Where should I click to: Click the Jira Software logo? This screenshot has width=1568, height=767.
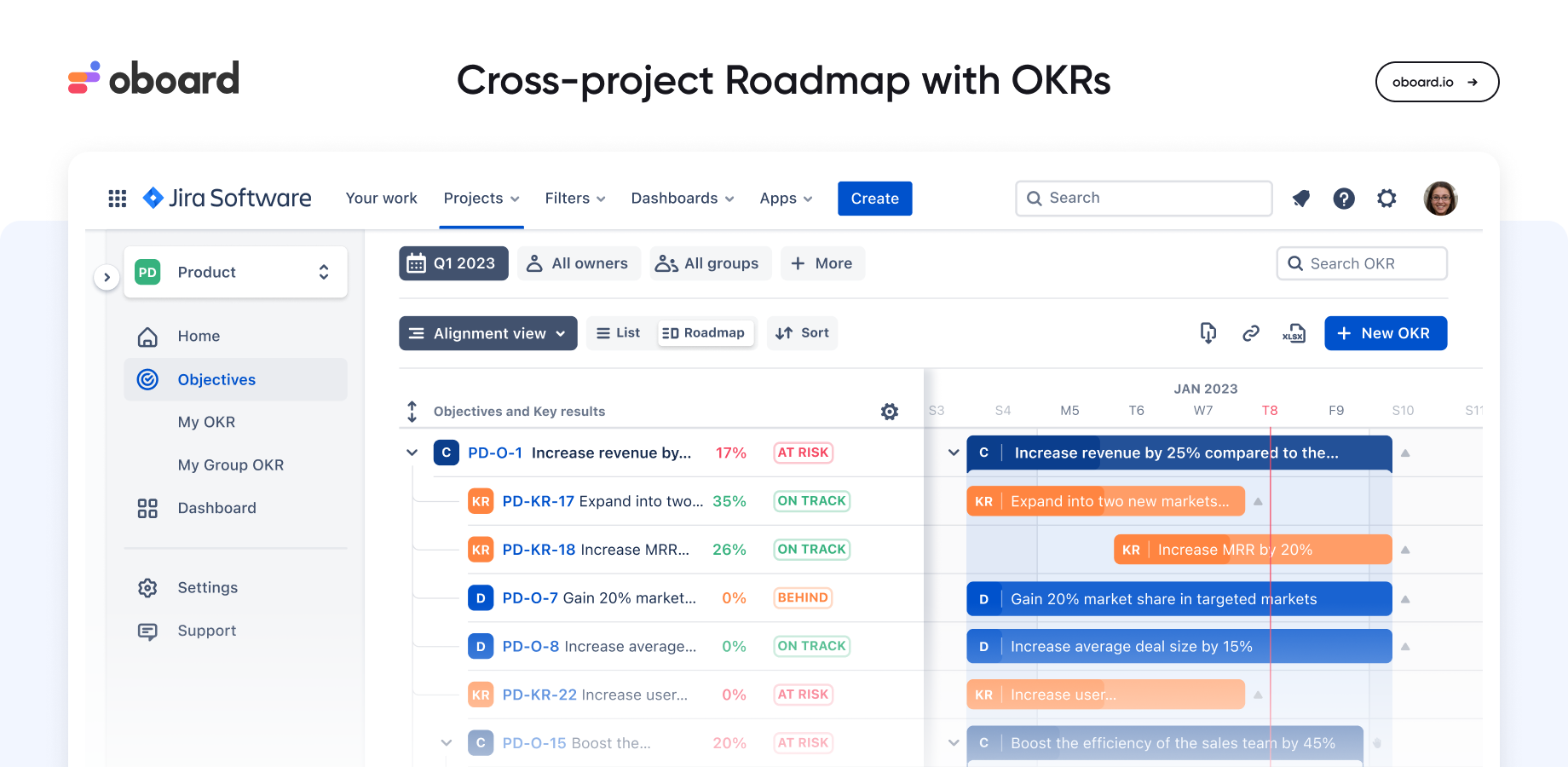(x=227, y=199)
